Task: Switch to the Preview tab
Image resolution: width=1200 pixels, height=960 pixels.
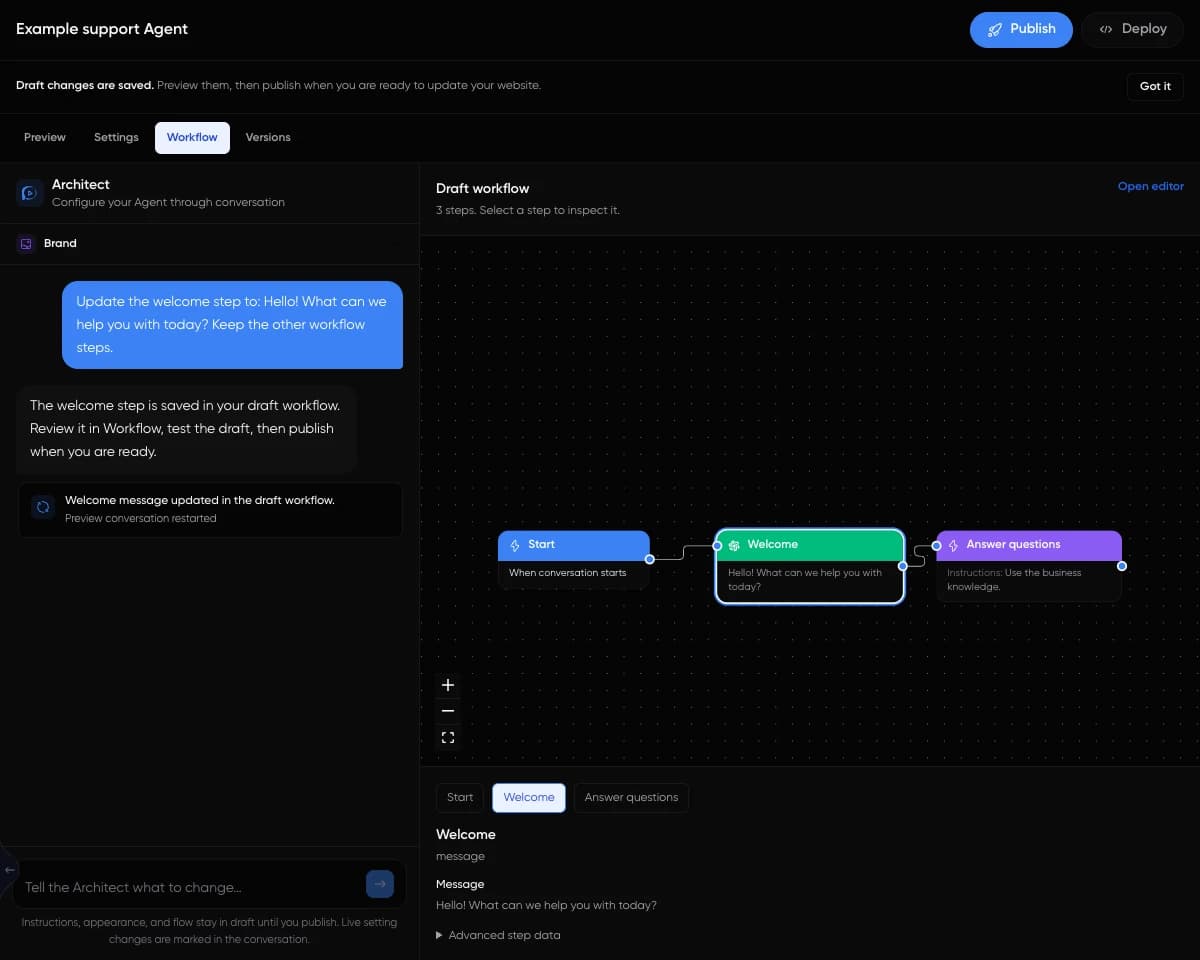Action: click(45, 137)
